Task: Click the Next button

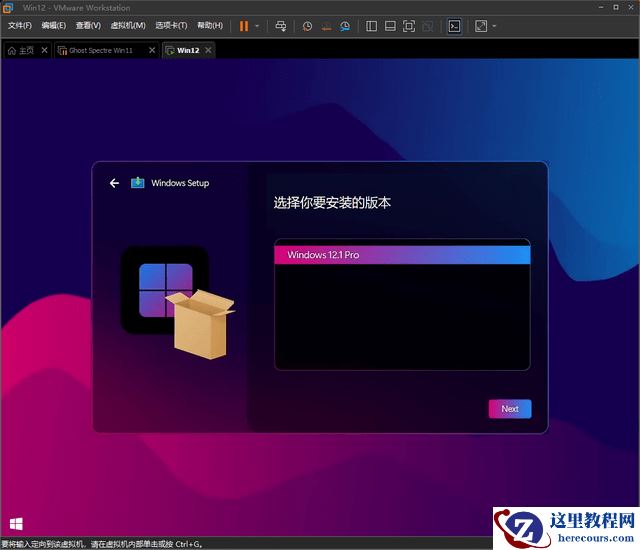Action: click(x=510, y=409)
